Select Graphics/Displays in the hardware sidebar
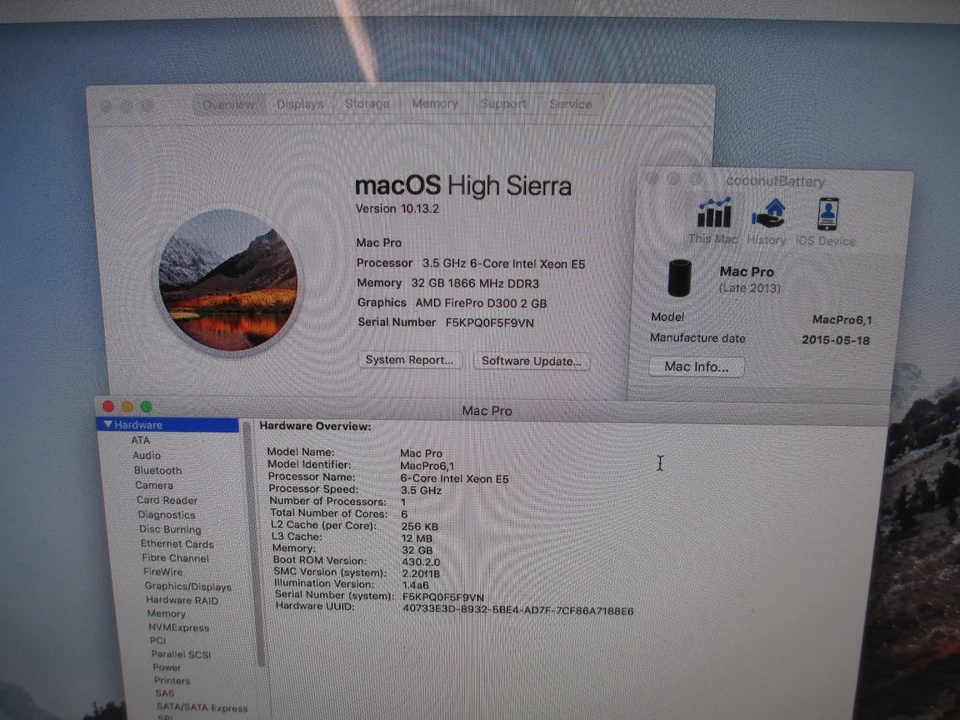 188,587
